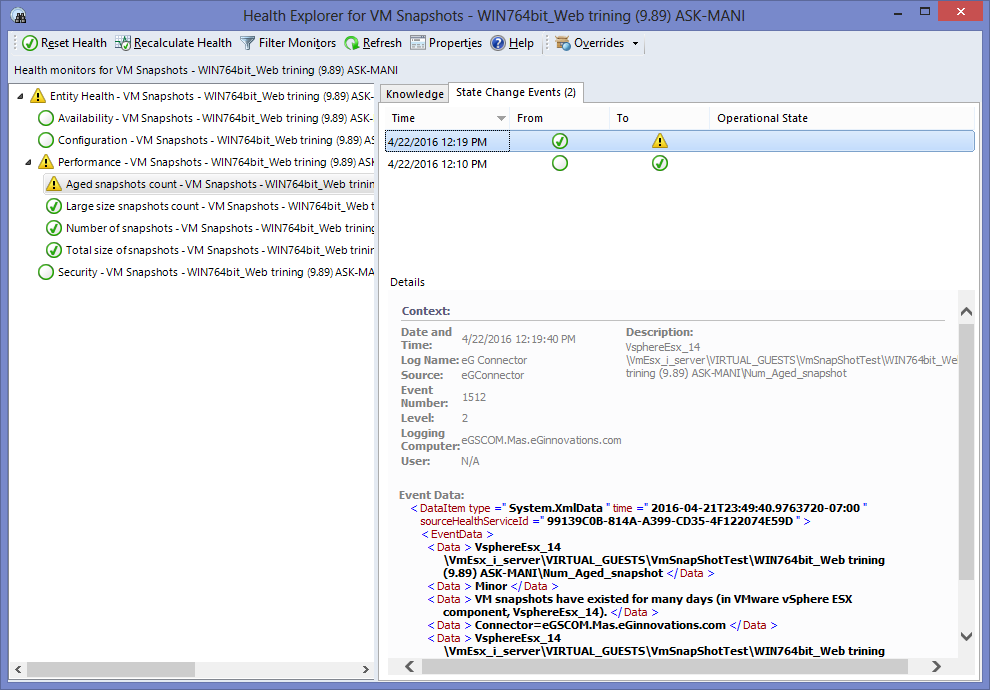Click the Help button label

pyautogui.click(x=522, y=43)
